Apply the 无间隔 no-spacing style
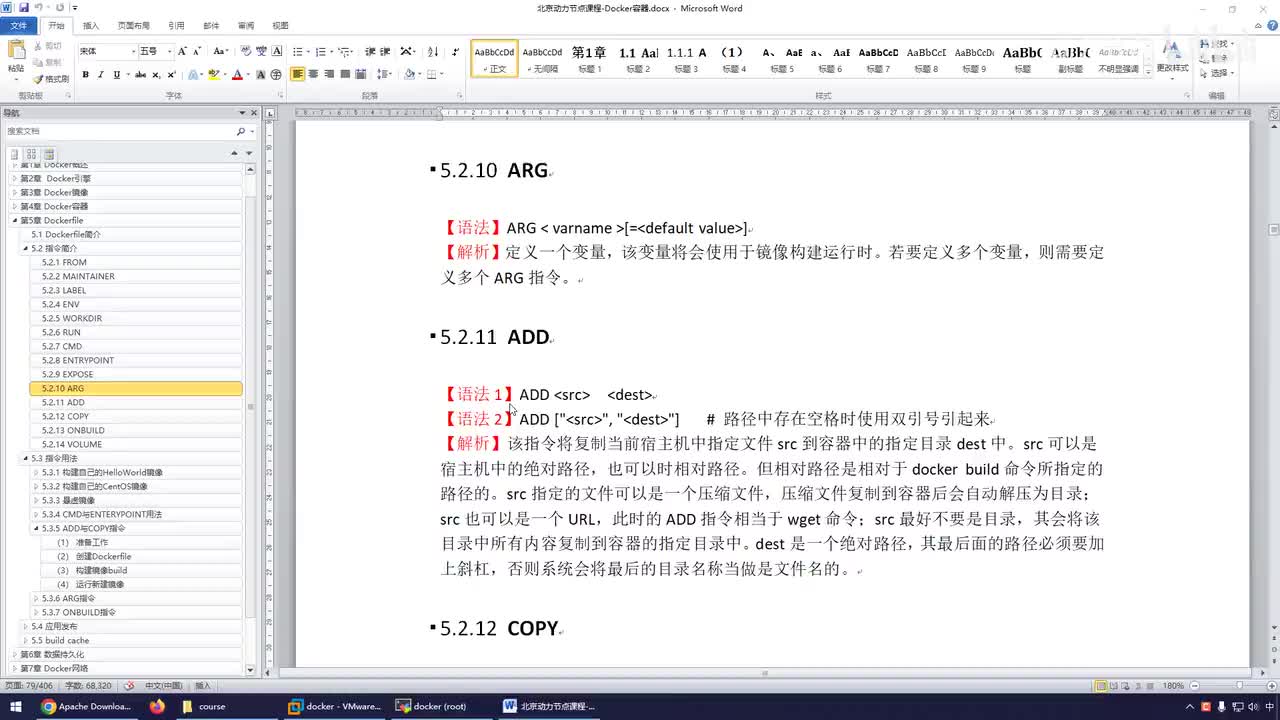 542,58
